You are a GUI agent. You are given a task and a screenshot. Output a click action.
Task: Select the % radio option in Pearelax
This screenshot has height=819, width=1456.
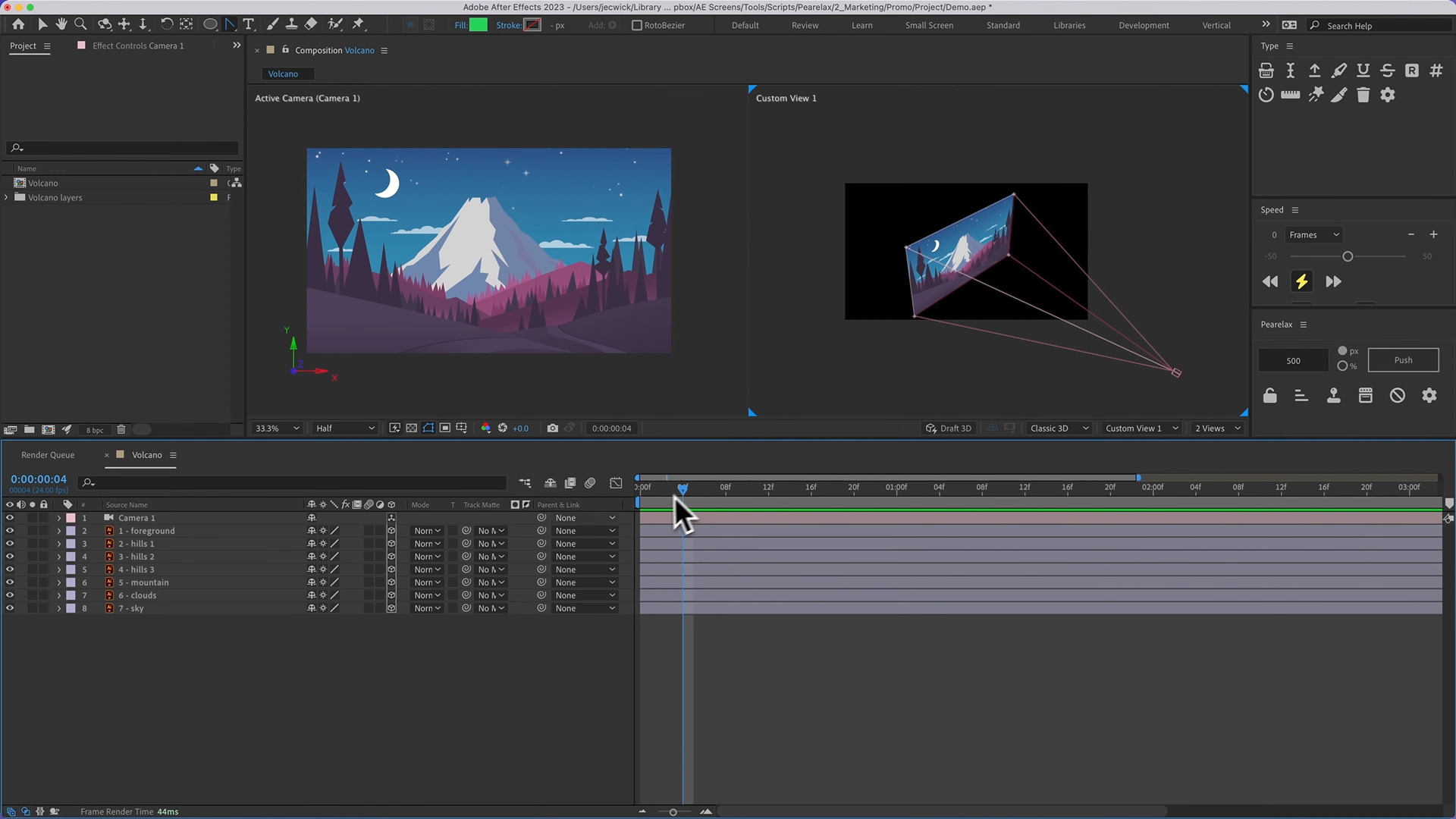tap(1342, 366)
